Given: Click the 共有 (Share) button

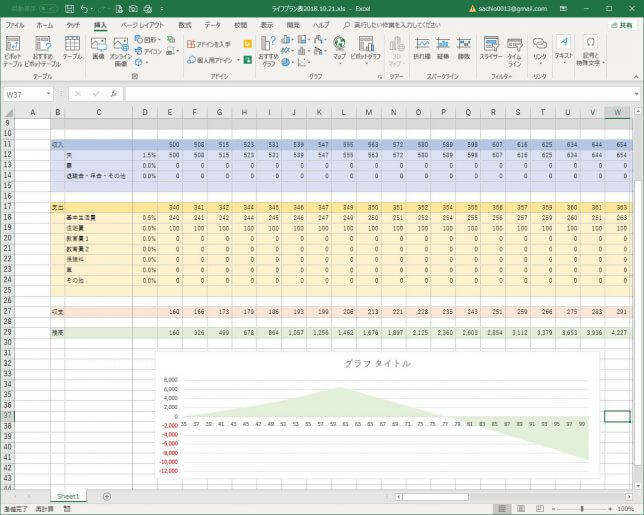Looking at the screenshot, I should [622, 25].
